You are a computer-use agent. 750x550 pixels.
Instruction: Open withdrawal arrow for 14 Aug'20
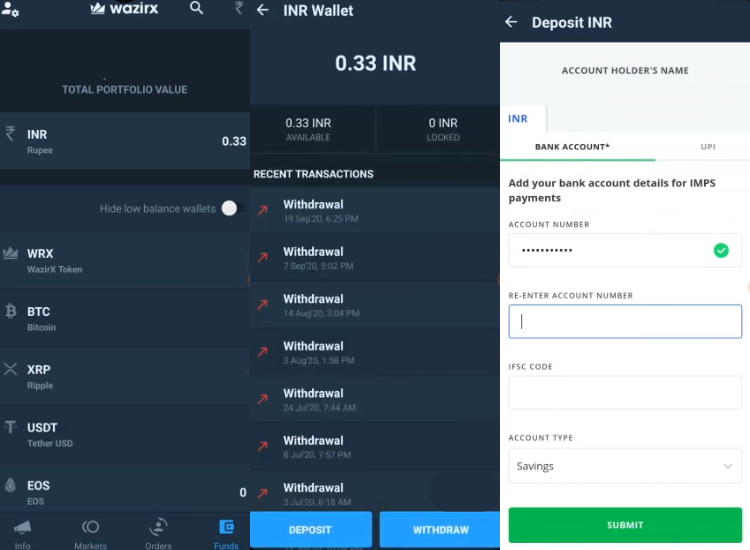point(263,304)
